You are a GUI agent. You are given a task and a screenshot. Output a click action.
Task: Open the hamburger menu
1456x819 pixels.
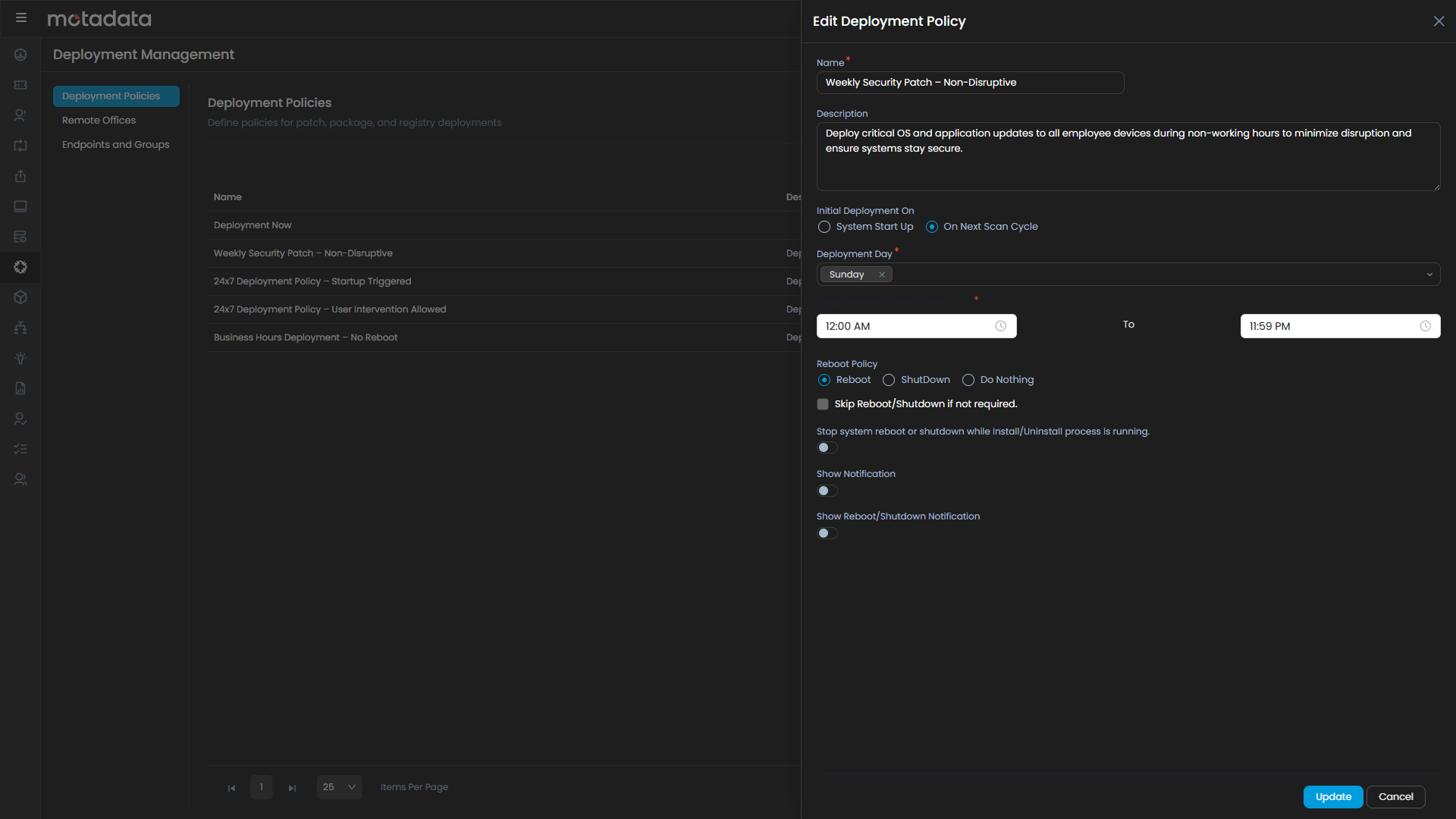click(x=21, y=17)
